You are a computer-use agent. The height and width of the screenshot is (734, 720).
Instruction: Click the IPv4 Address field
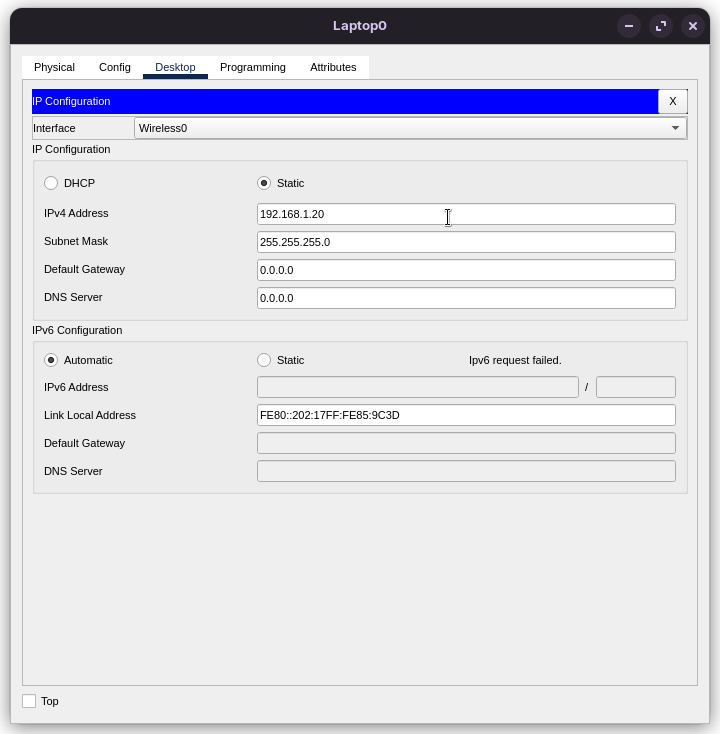point(466,214)
